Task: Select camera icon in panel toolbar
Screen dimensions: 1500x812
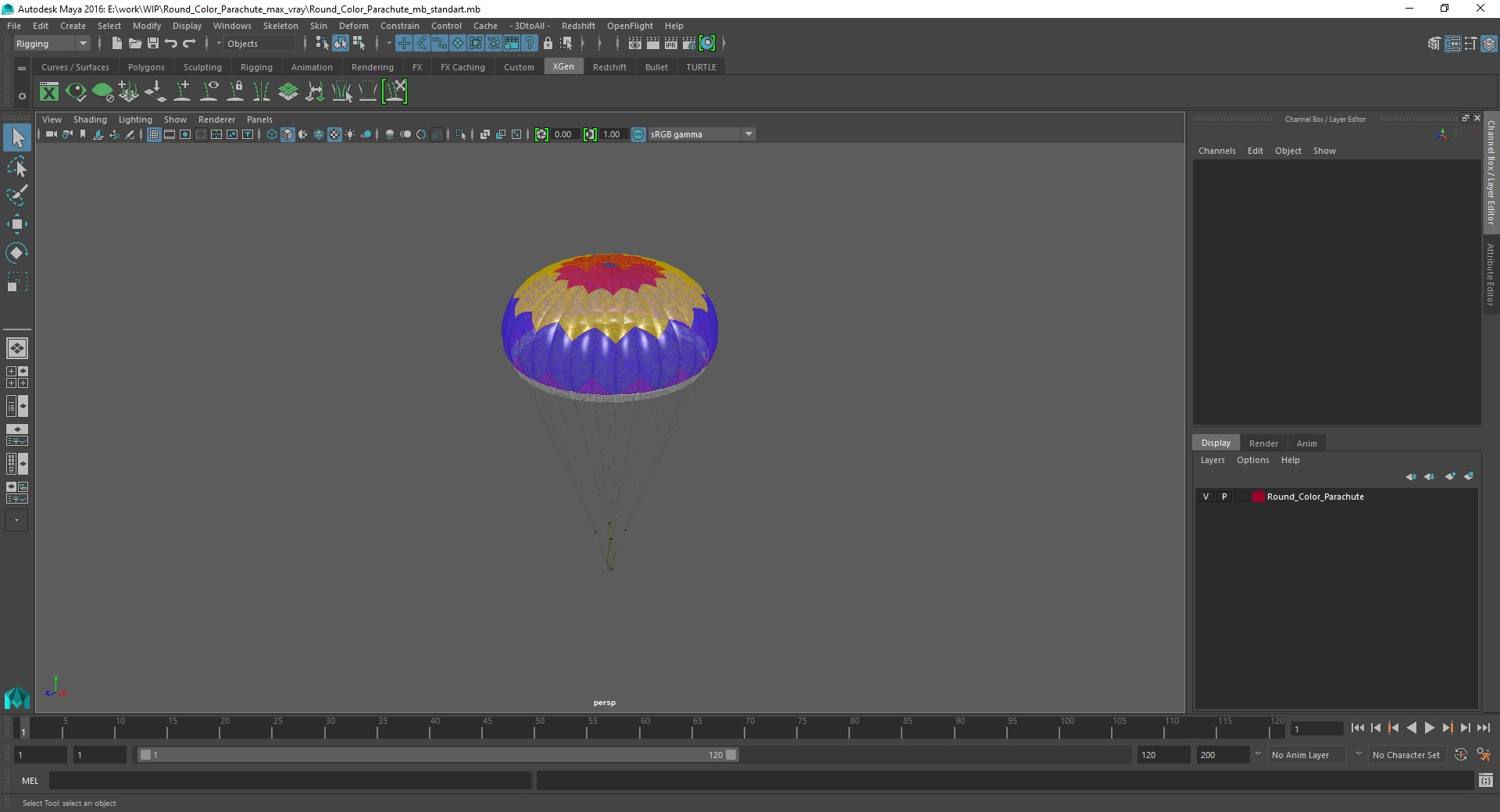Action: point(51,134)
